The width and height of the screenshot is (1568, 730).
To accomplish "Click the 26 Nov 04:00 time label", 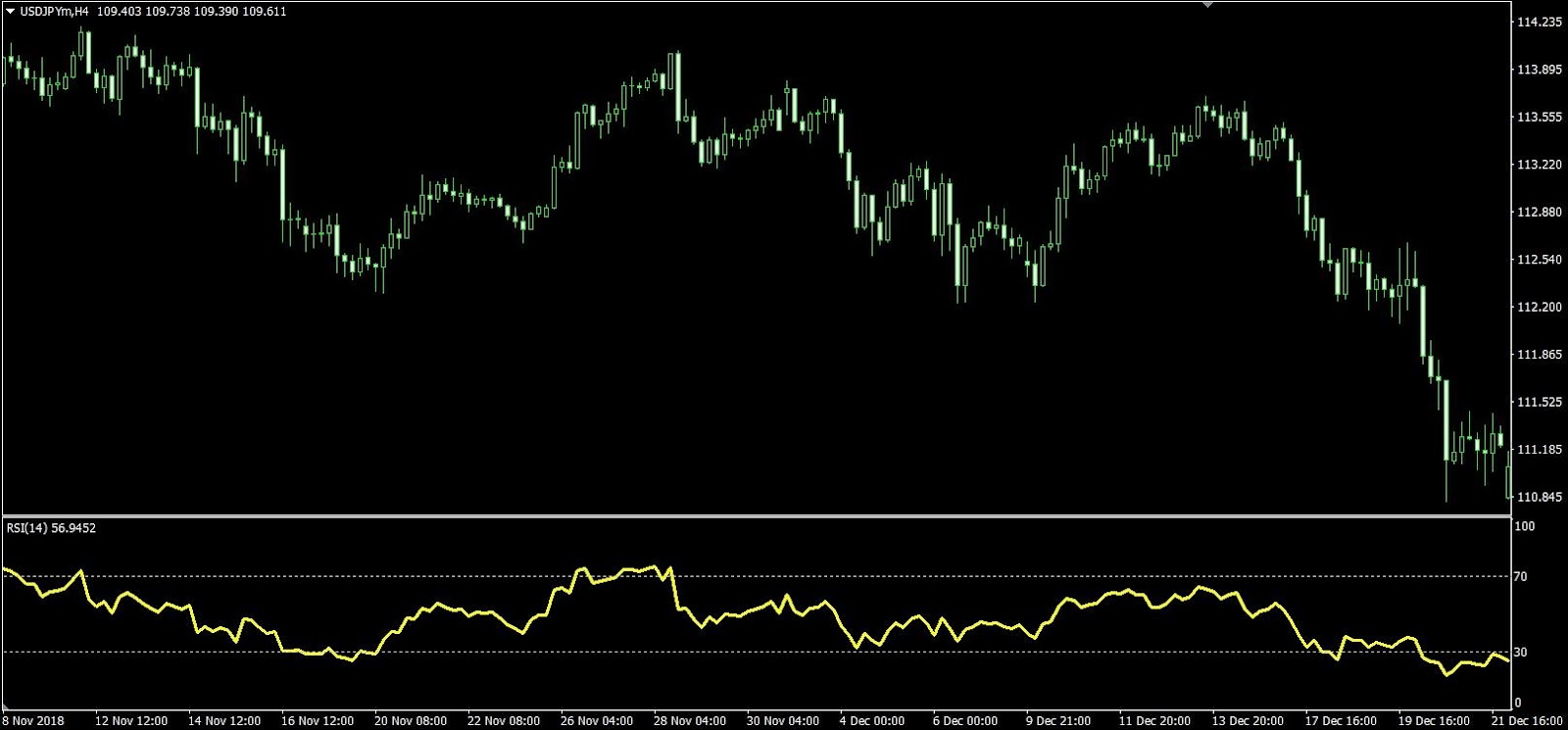I will tap(597, 721).
